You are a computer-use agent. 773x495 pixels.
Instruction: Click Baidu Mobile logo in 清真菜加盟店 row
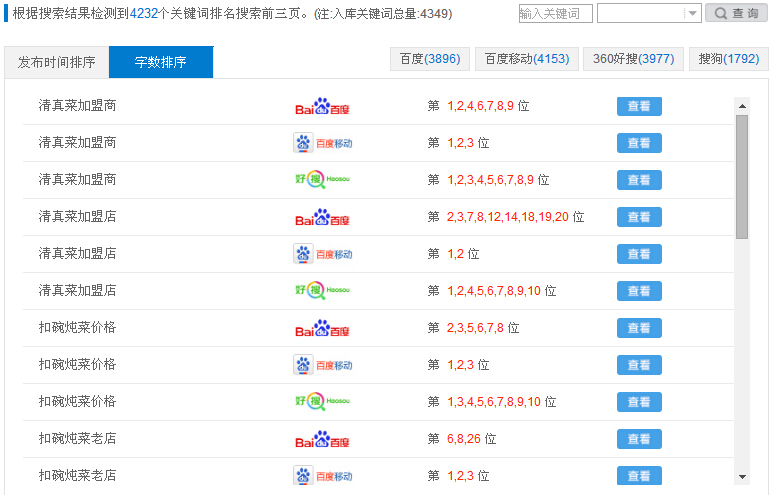click(x=323, y=254)
